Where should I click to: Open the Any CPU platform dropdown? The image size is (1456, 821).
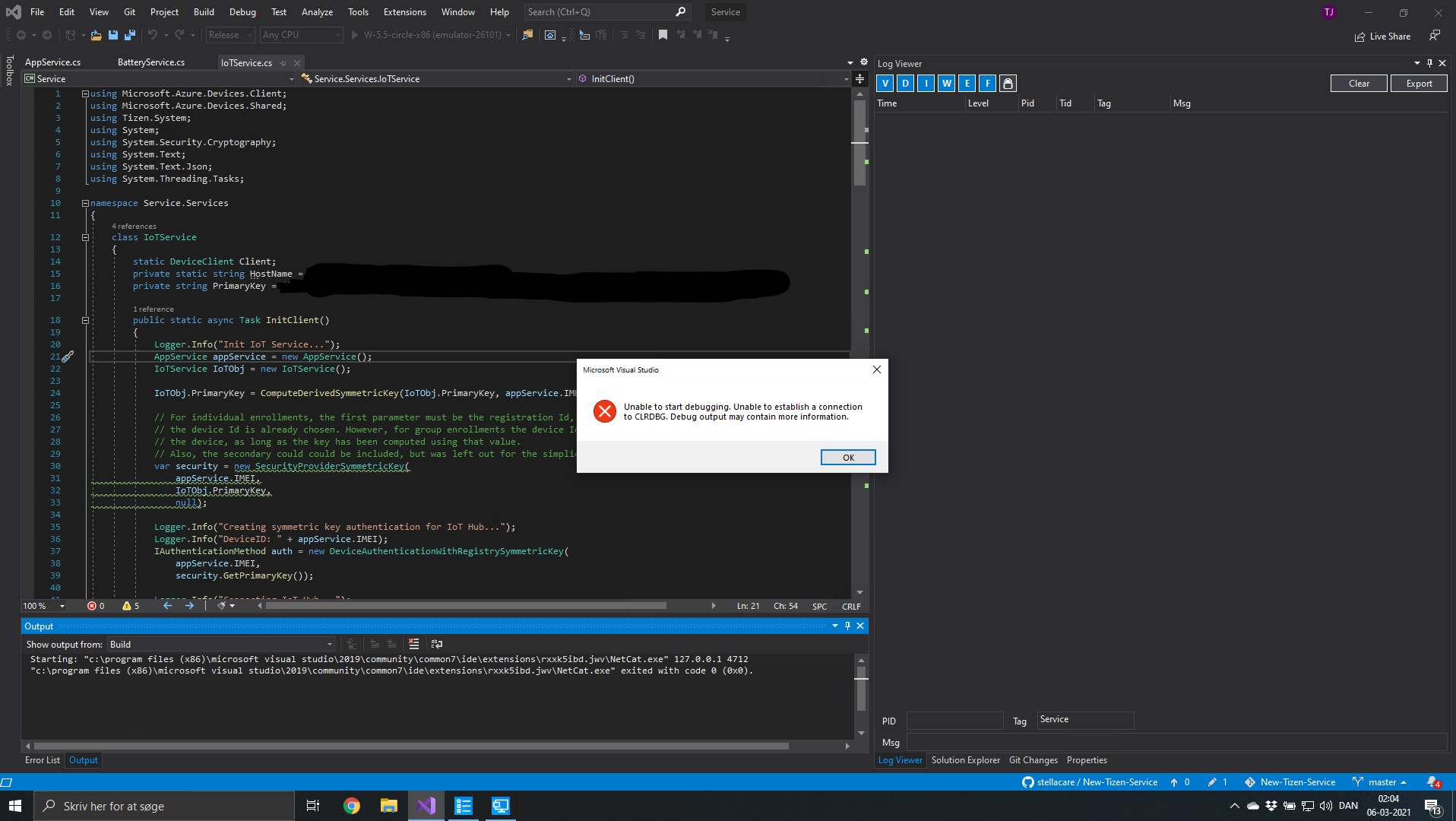pyautogui.click(x=301, y=35)
